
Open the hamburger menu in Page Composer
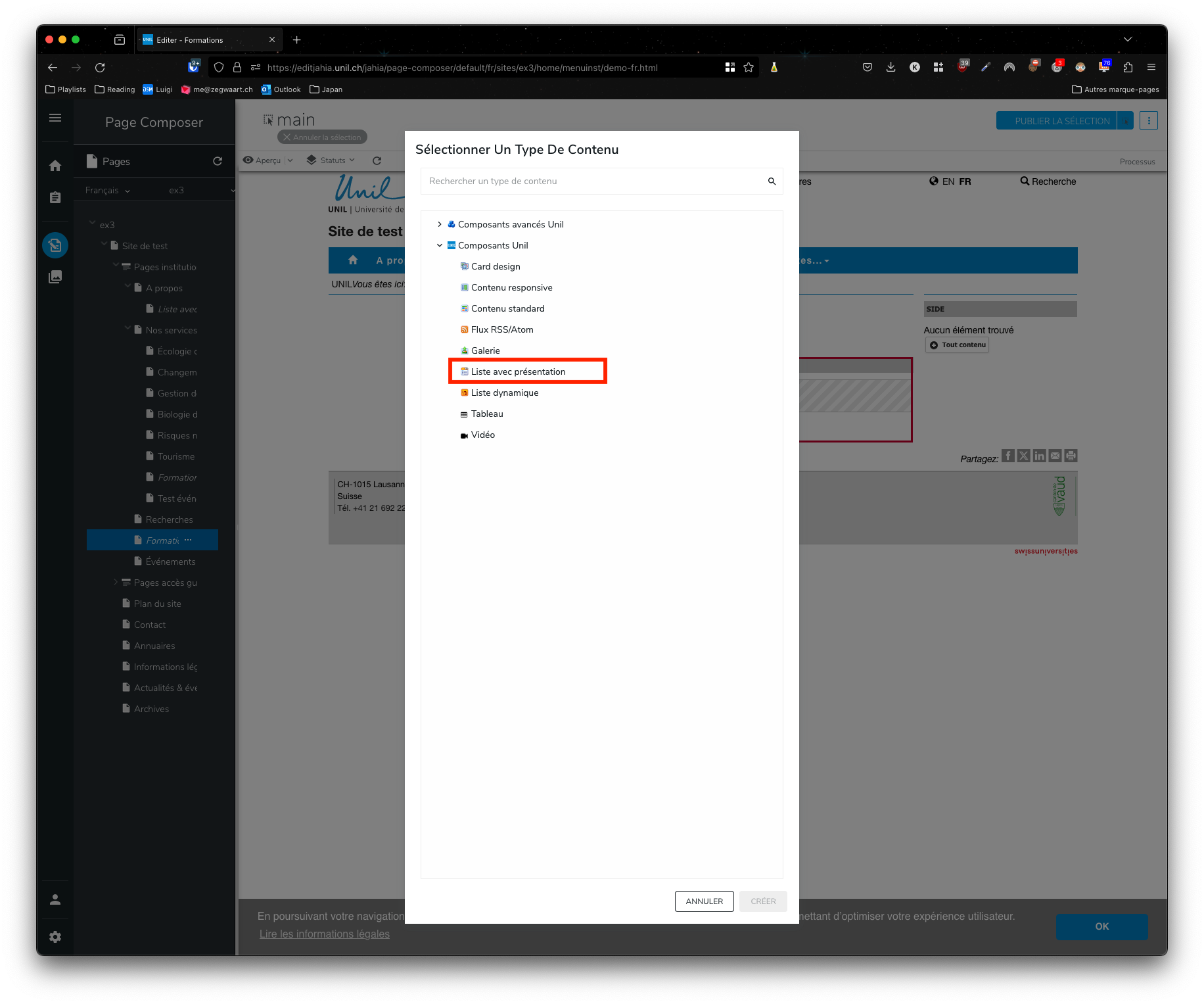click(55, 118)
